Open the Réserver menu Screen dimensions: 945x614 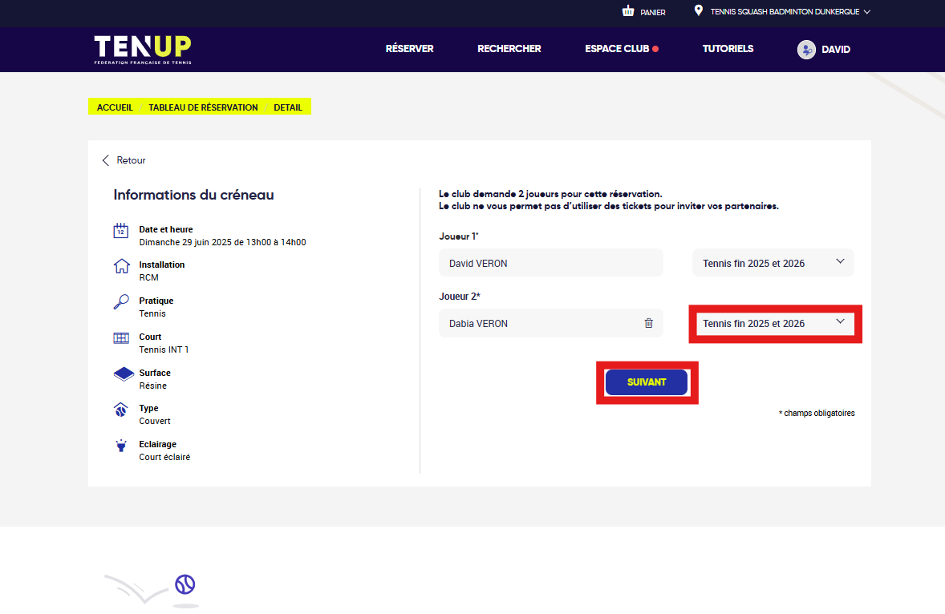click(x=409, y=49)
